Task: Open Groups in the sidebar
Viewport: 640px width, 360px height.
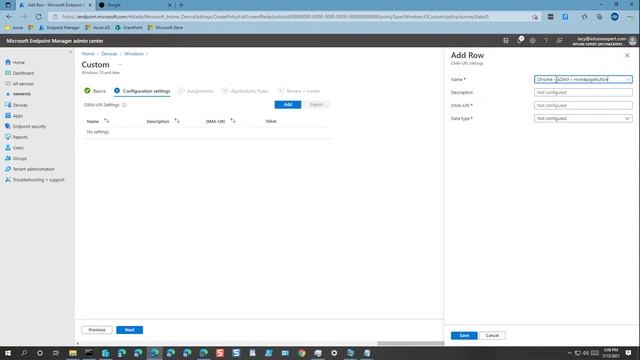Action: tap(16, 158)
